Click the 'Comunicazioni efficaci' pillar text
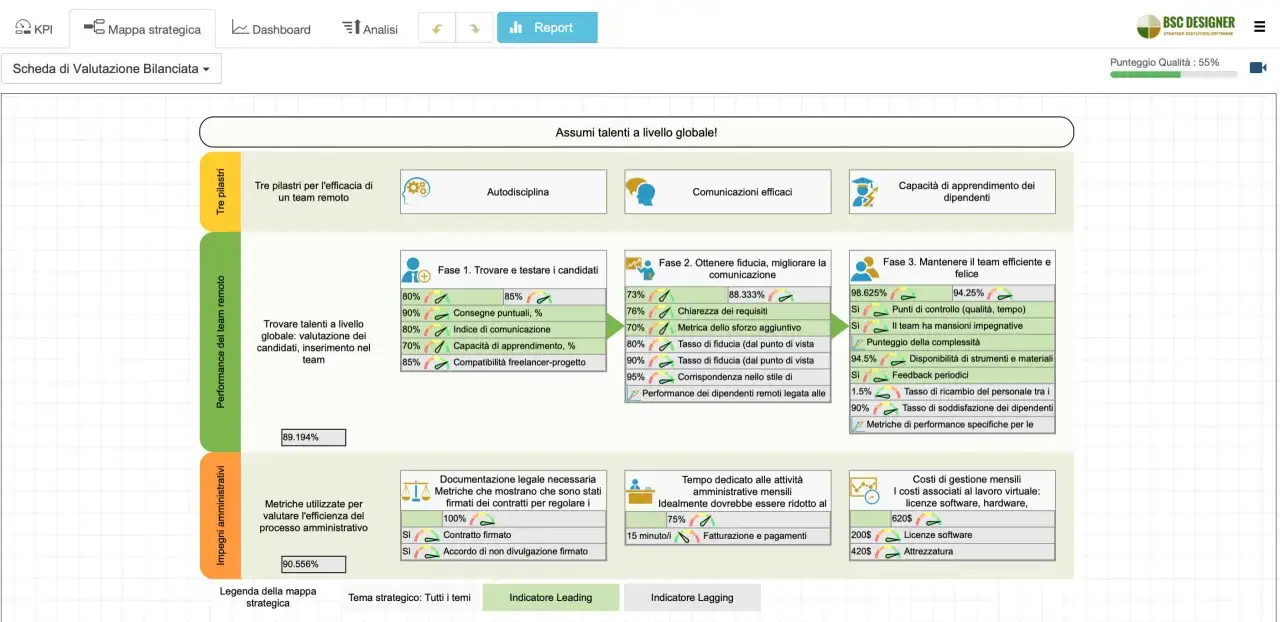The height and width of the screenshot is (622, 1280). (741, 191)
